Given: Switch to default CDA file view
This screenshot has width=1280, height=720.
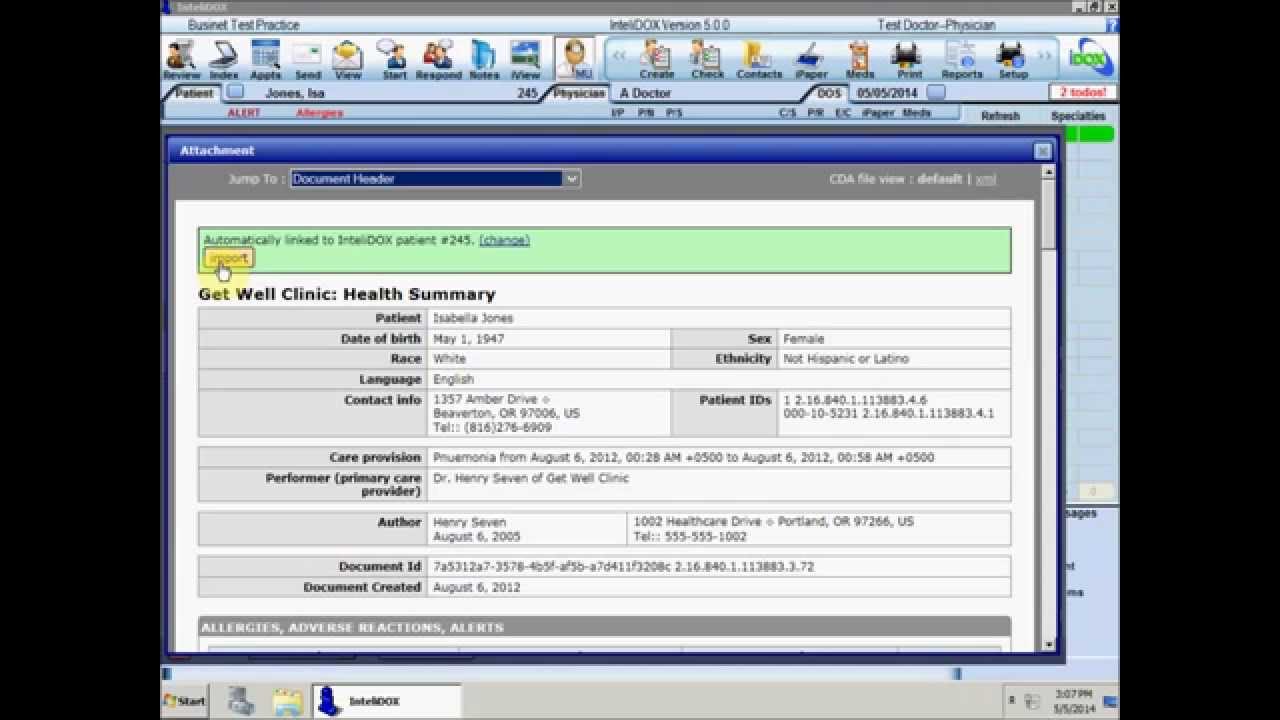Looking at the screenshot, I should tap(940, 179).
